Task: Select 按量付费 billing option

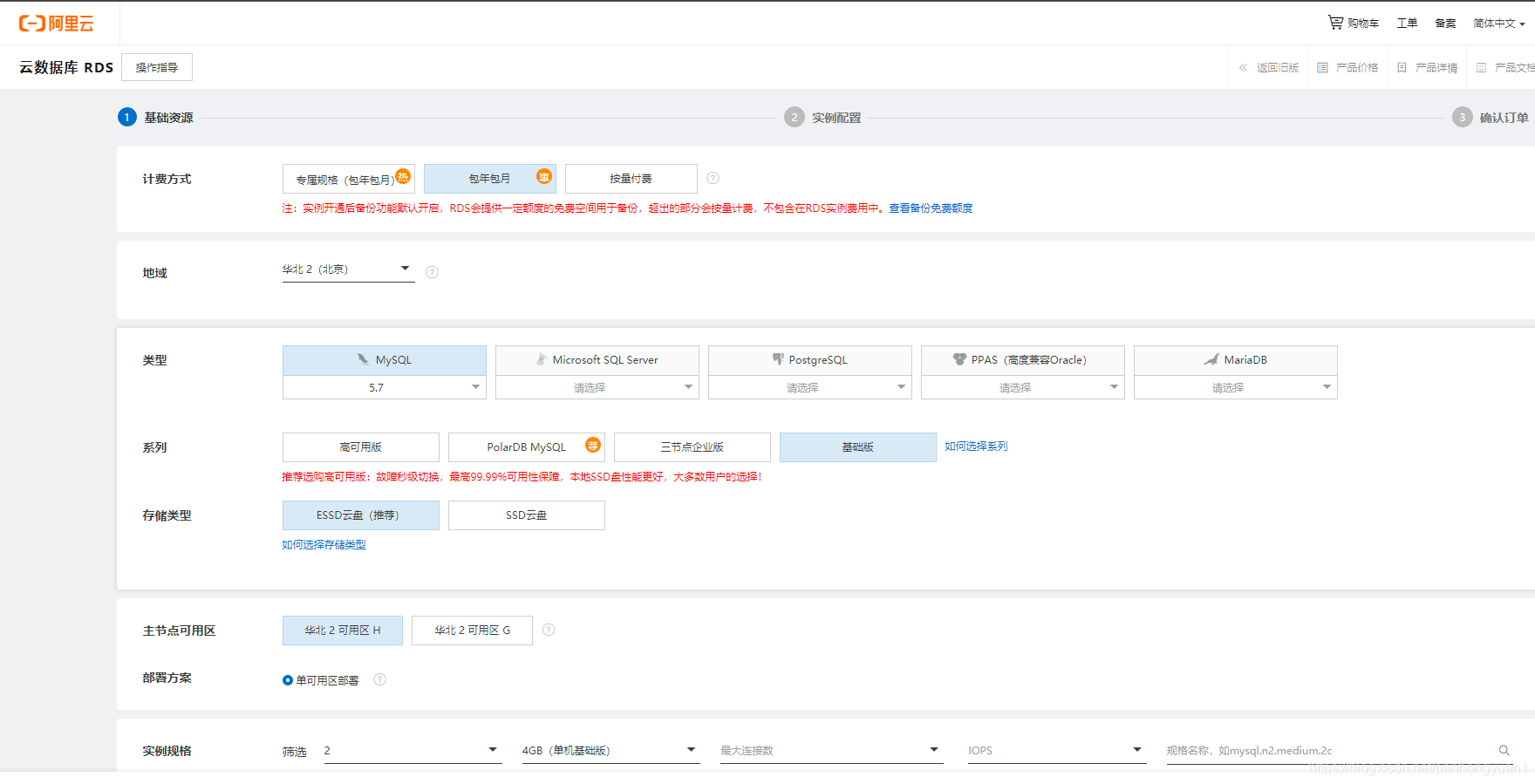Action: coord(631,179)
